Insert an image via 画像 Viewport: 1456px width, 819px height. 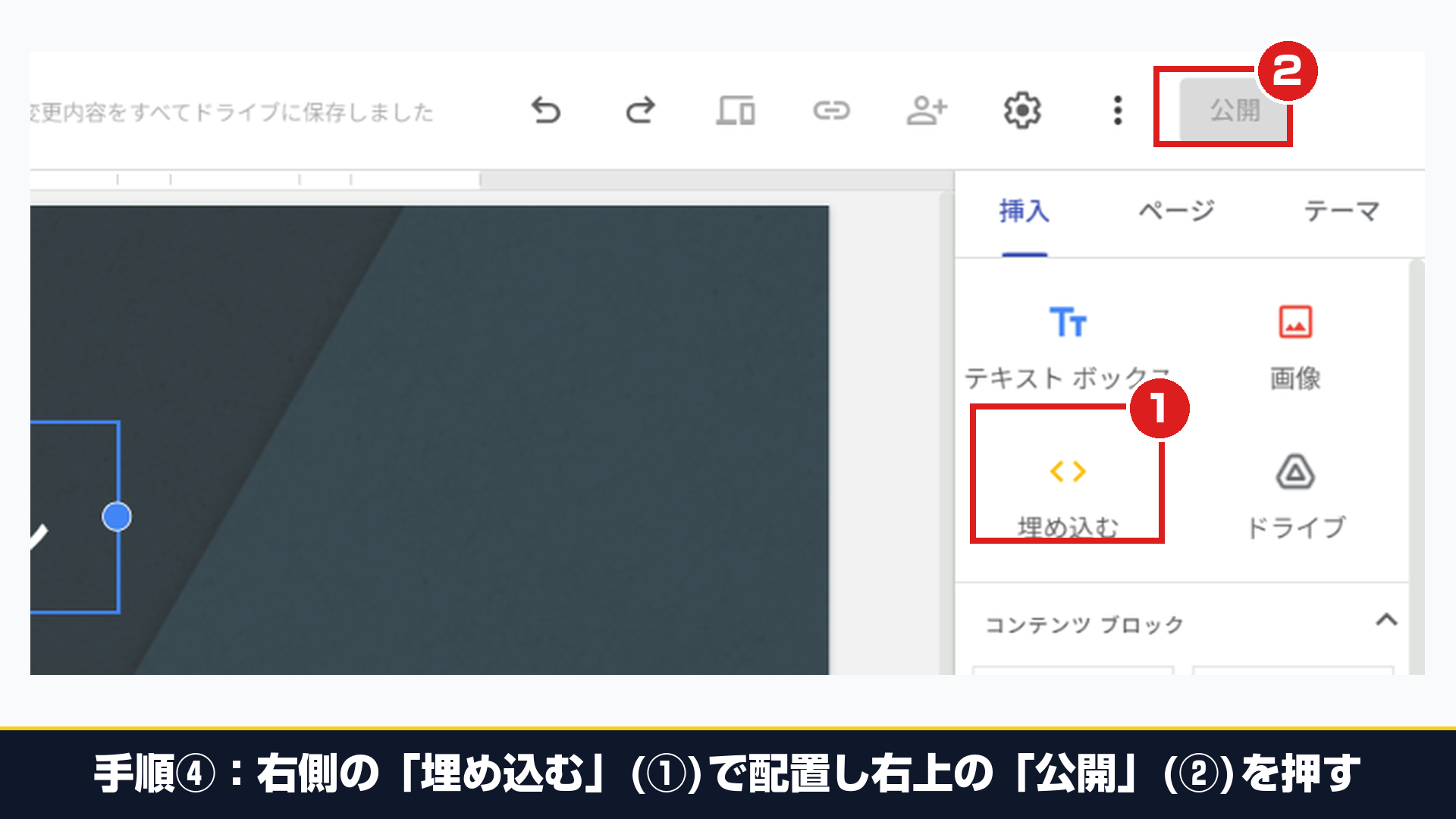coord(1295,347)
